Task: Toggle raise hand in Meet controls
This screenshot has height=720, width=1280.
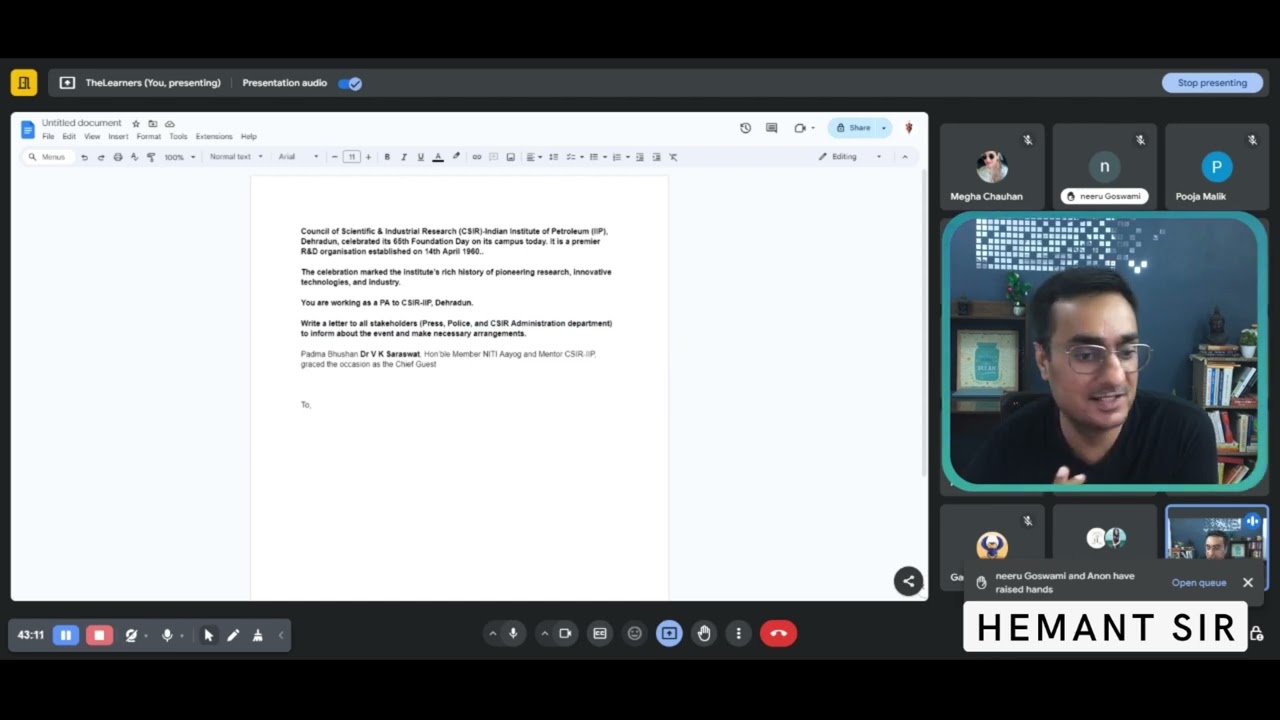Action: tap(704, 633)
